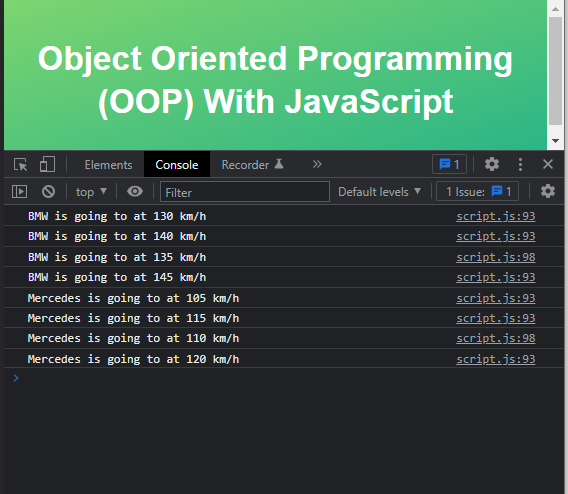Select the 'Mercedes is going to at 120 km/h' message
The width and height of the screenshot is (568, 494).
[133, 359]
